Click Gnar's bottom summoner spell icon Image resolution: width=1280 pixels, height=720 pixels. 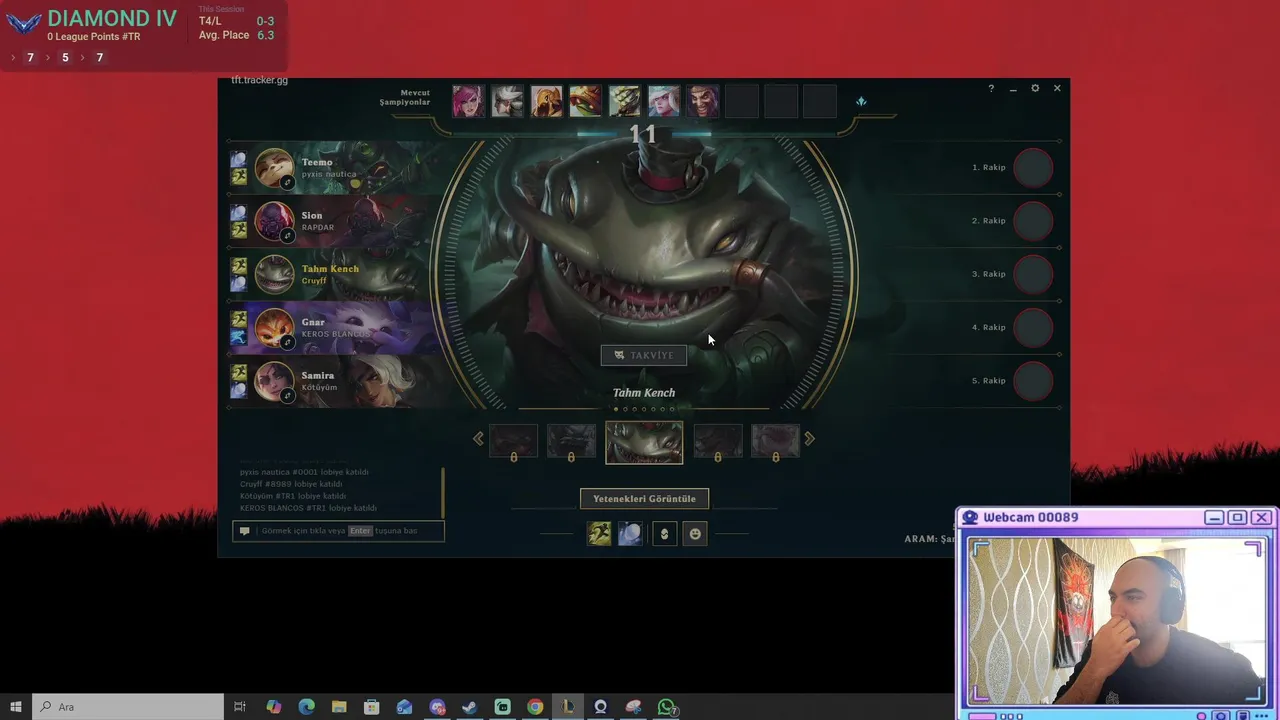239,337
